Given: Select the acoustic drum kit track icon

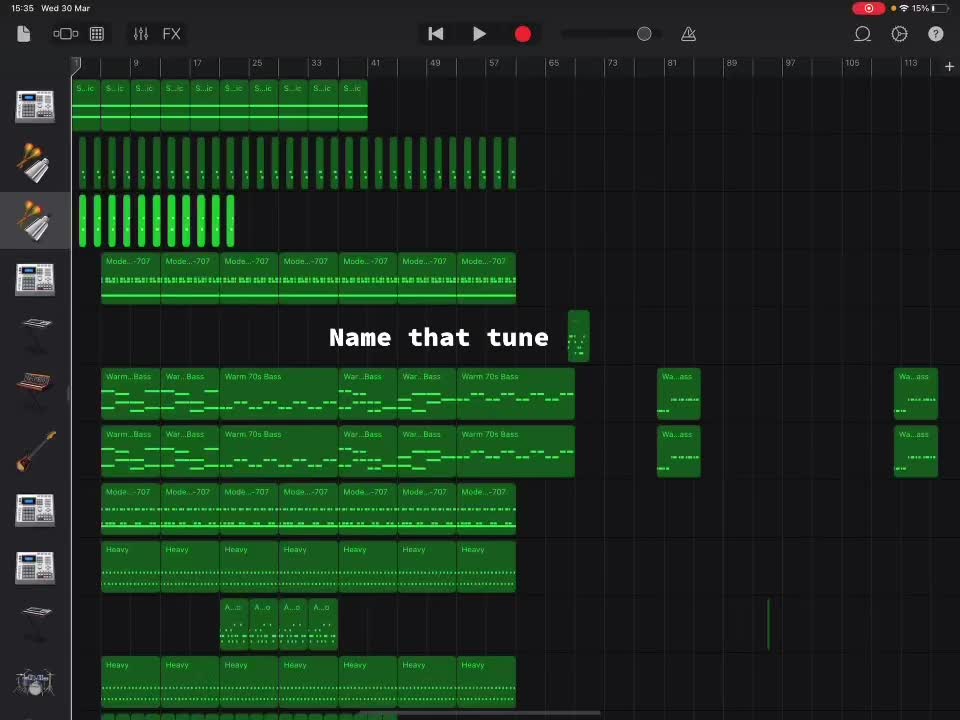Looking at the screenshot, I should coord(35,684).
